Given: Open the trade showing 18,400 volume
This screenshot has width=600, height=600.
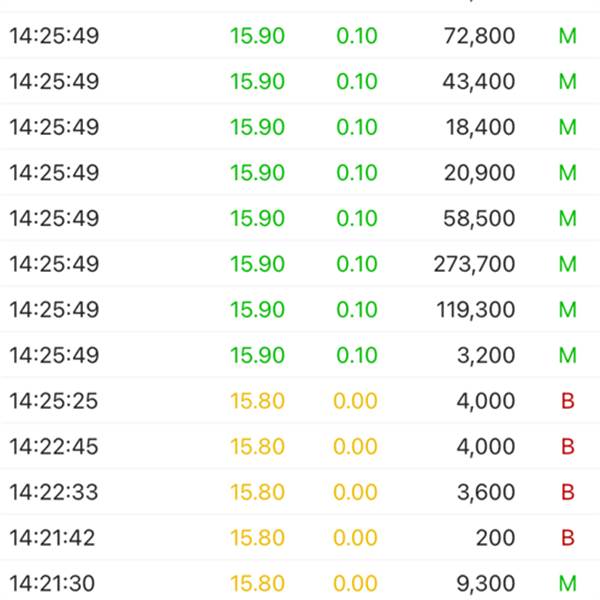Looking at the screenshot, I should pos(478,127).
